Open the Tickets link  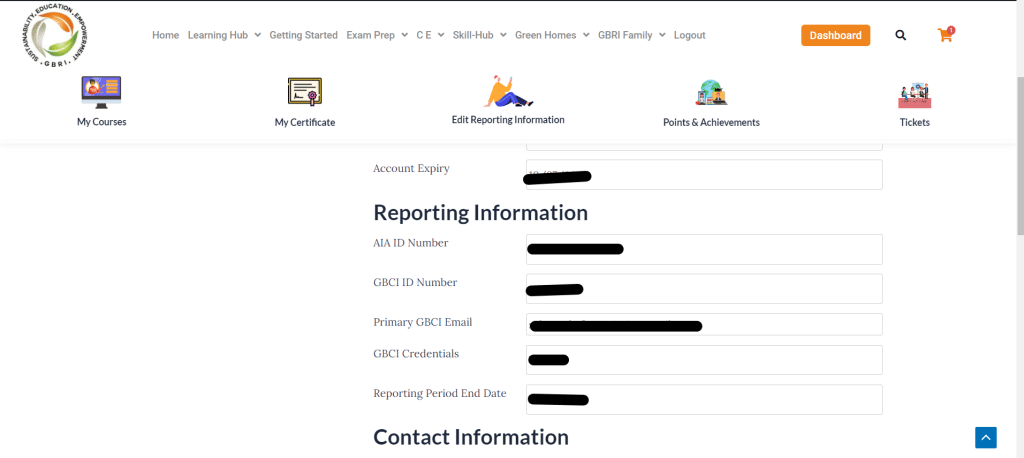pyautogui.click(x=914, y=122)
